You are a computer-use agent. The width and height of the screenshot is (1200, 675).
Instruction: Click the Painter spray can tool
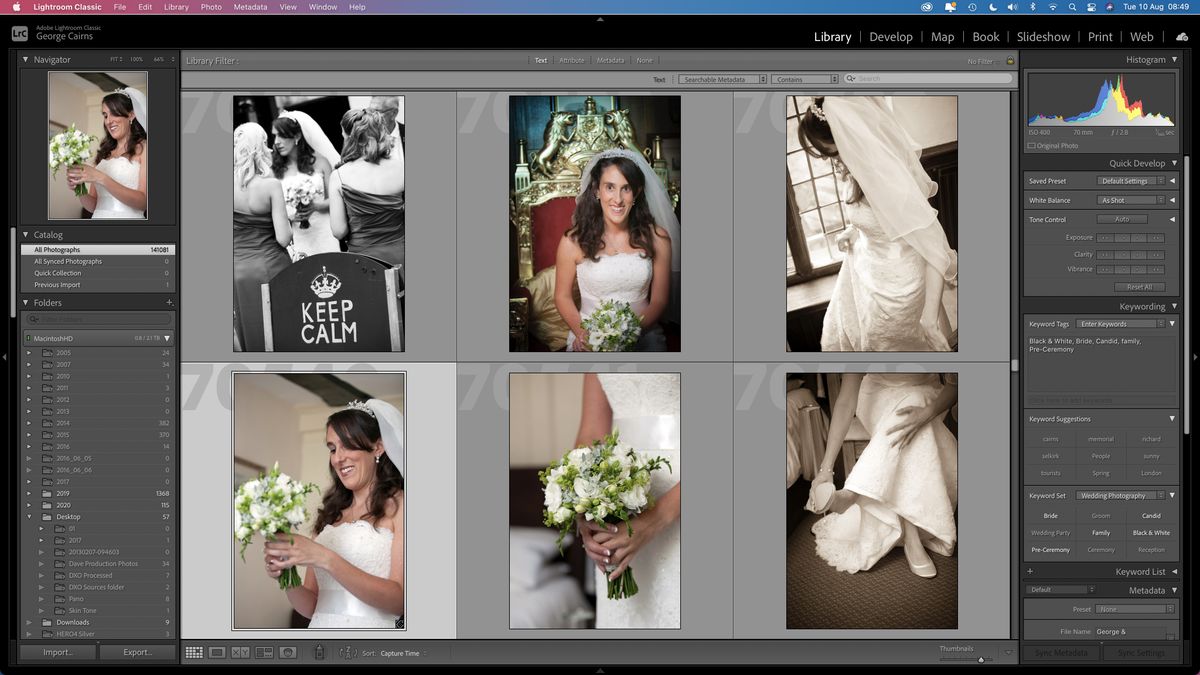coord(320,652)
